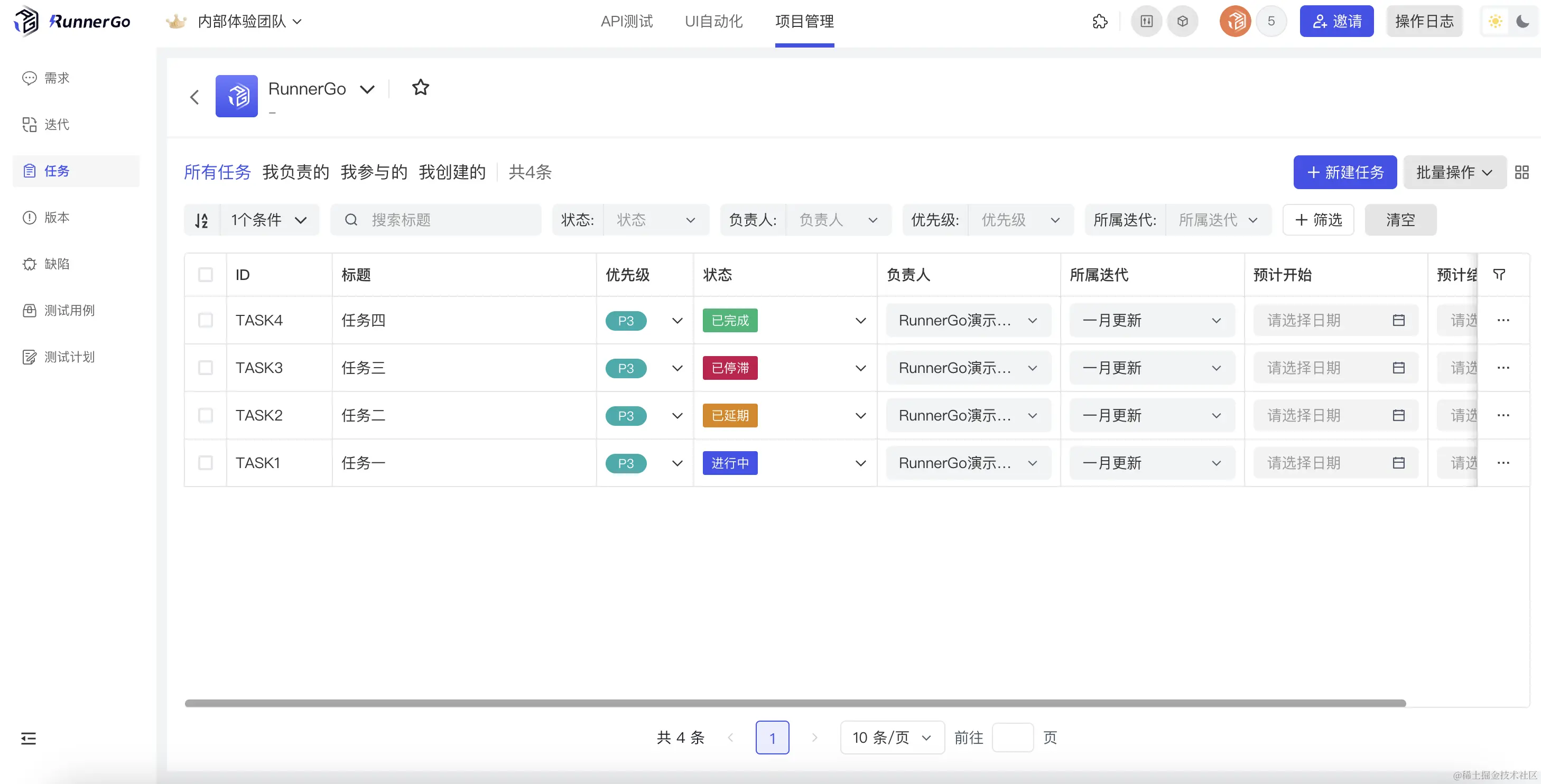Screen dimensions: 1541x784
Task: Toggle the select-all checkbox in table header
Action: click(x=205, y=275)
